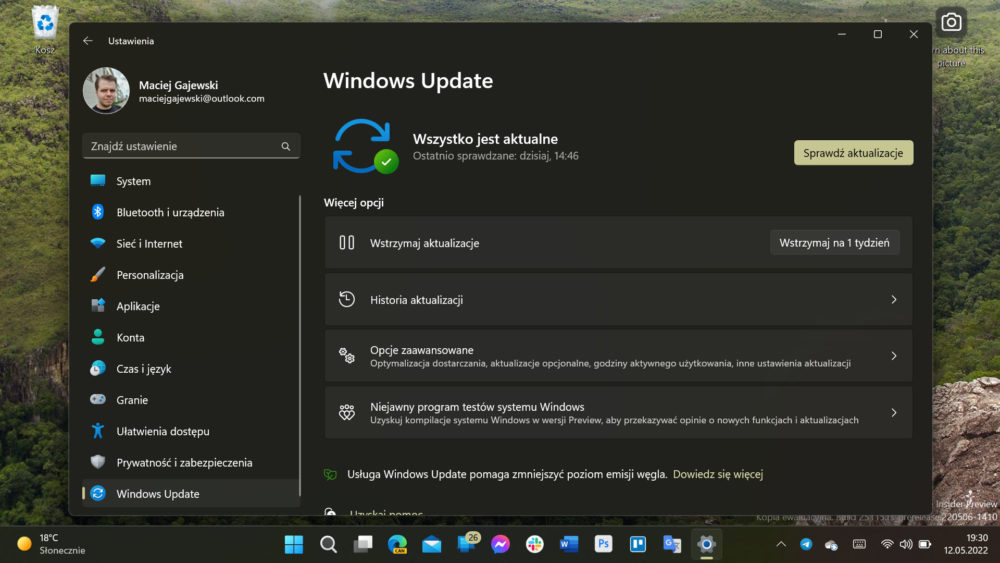1000x563 pixels.
Task: Open 'Historia aktualizacji' row
Action: (x=618, y=300)
